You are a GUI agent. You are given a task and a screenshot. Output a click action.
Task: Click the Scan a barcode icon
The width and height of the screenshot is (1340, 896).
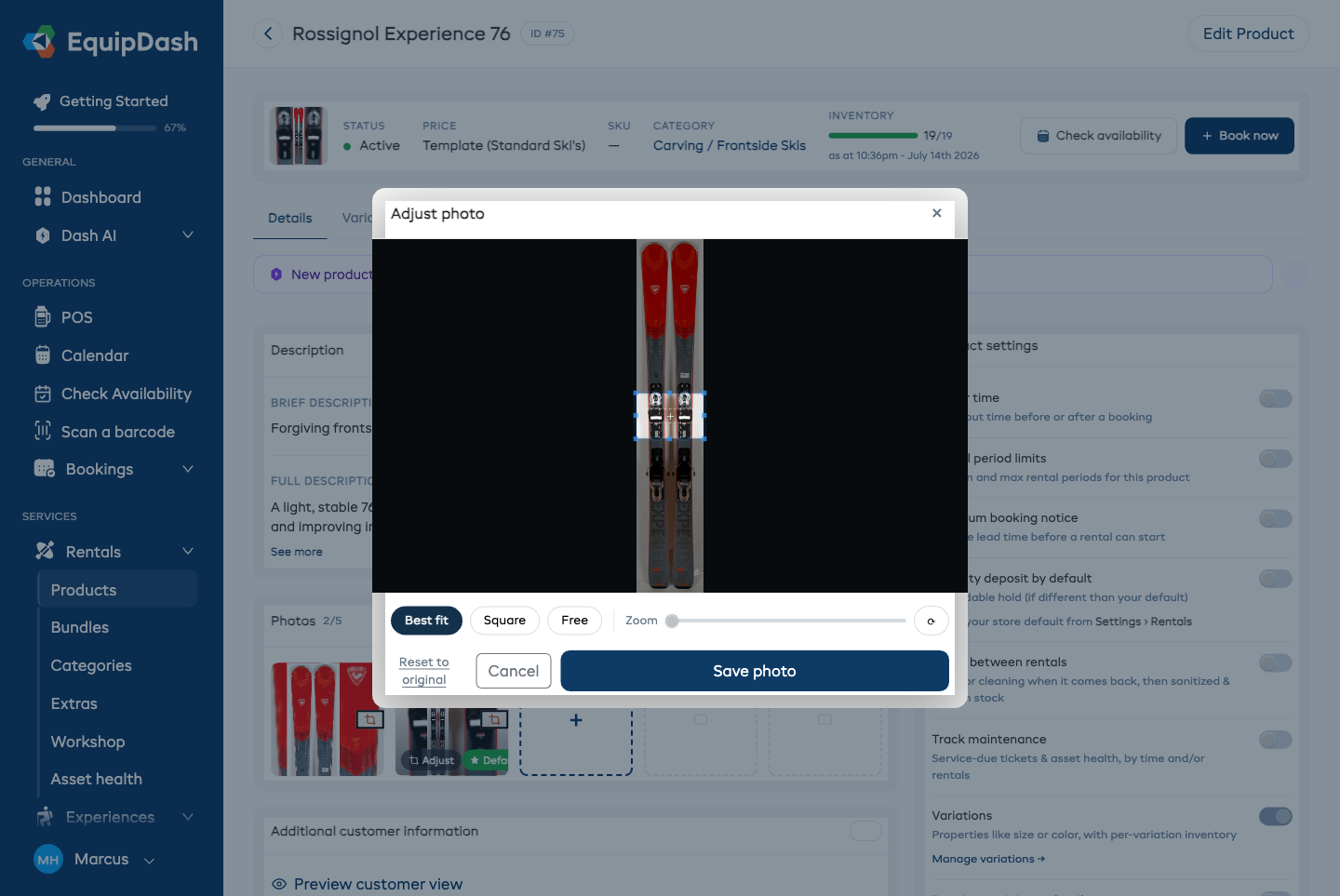click(43, 431)
